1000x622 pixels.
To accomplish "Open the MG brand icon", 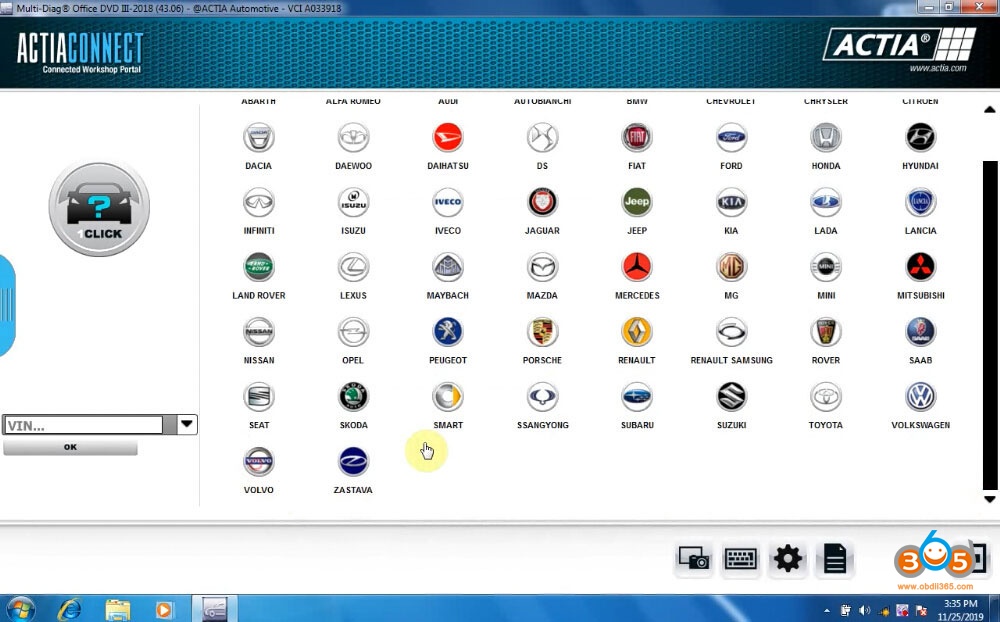I will tap(731, 267).
